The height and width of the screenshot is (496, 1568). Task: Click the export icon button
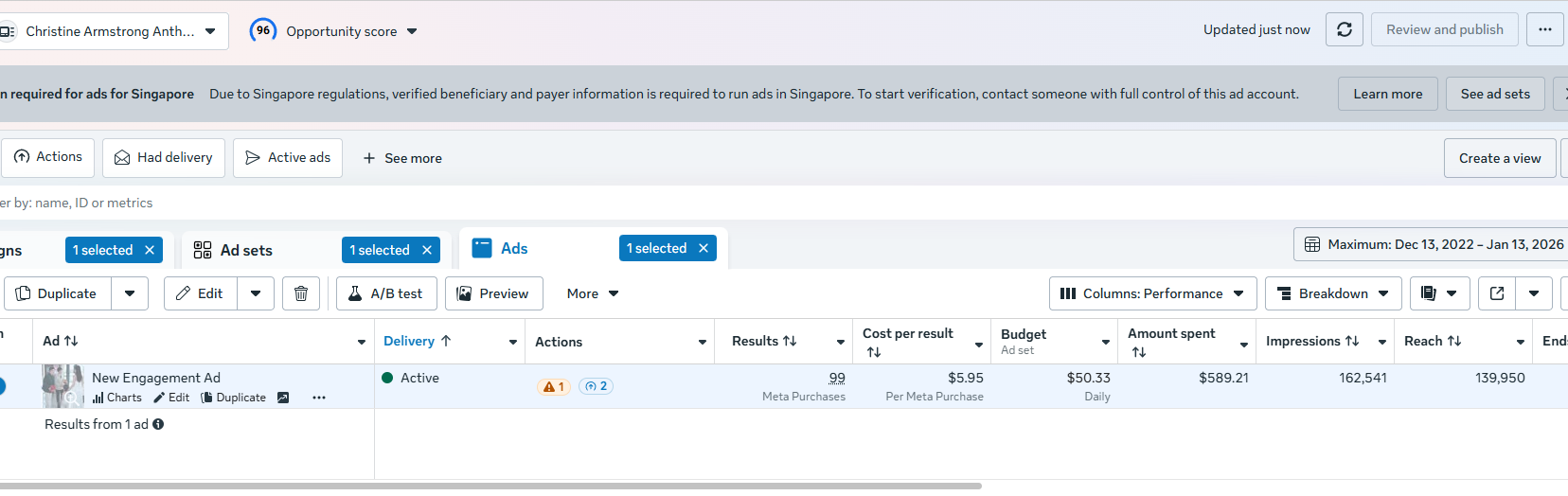(1497, 293)
